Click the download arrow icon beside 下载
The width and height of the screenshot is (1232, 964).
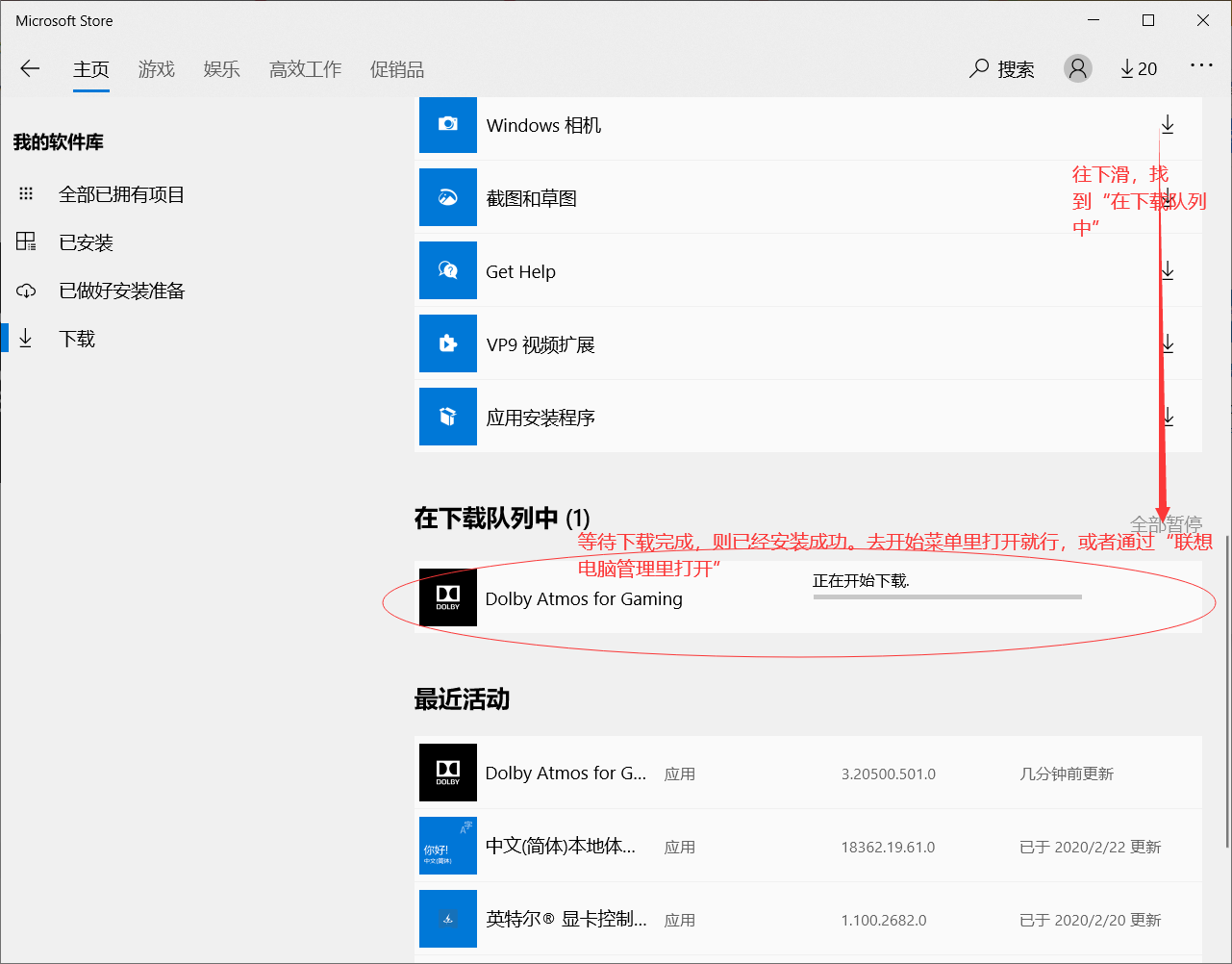pos(26,338)
